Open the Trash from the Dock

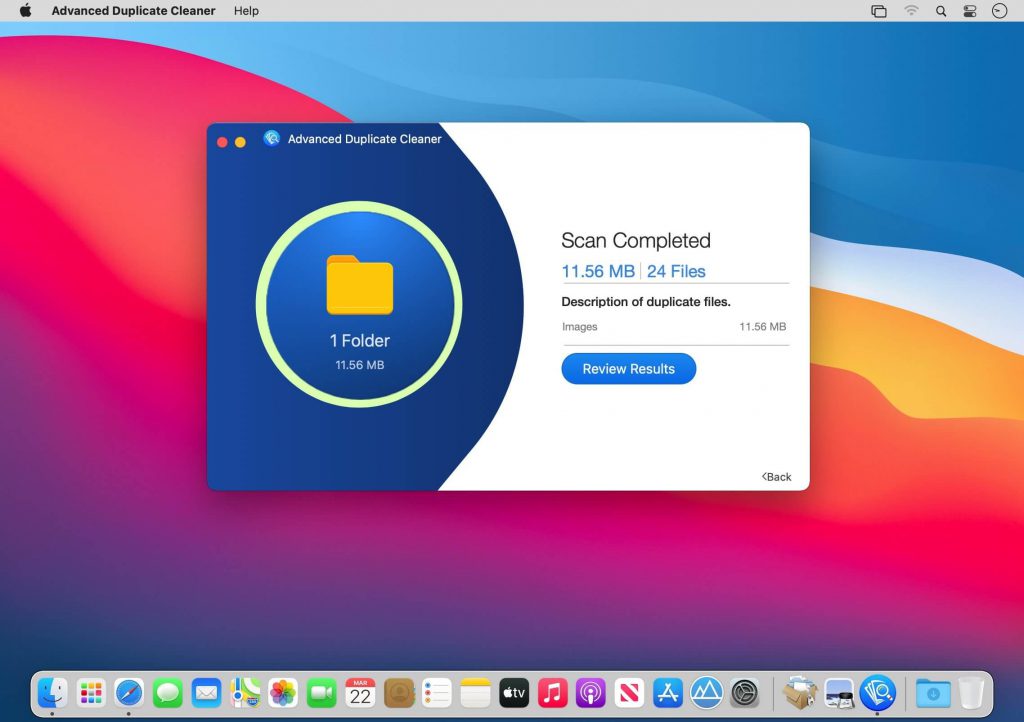coord(973,692)
